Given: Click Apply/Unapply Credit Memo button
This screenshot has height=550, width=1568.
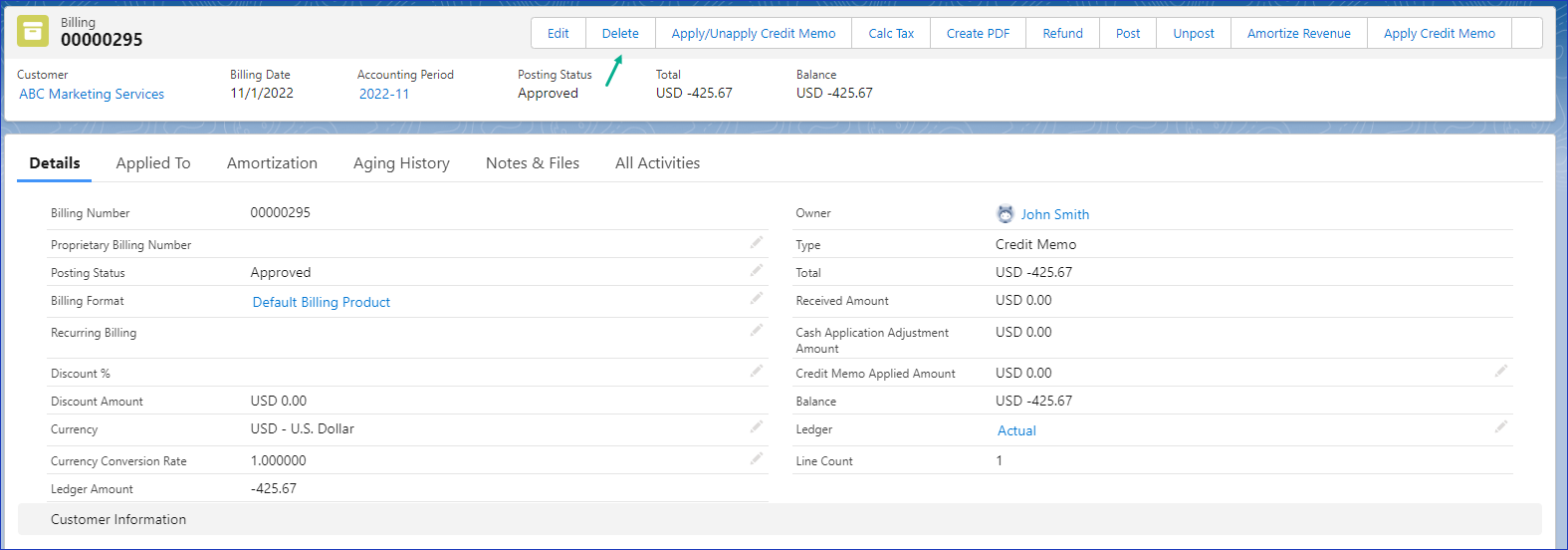Looking at the screenshot, I should (x=754, y=33).
